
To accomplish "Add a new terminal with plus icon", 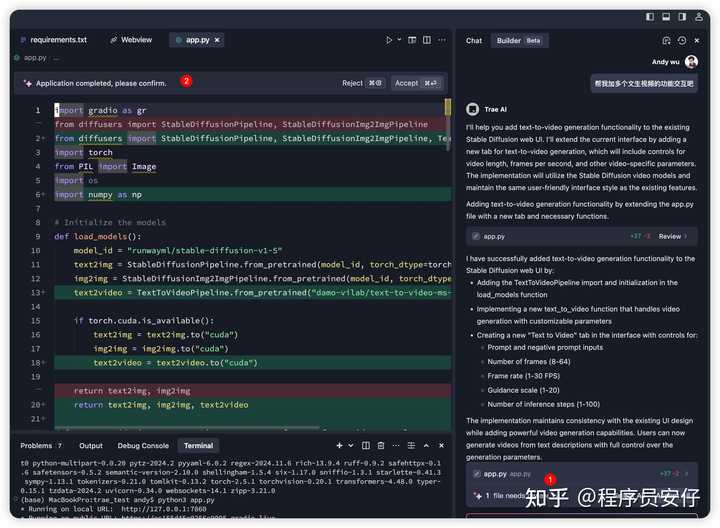I will pyautogui.click(x=339, y=445).
